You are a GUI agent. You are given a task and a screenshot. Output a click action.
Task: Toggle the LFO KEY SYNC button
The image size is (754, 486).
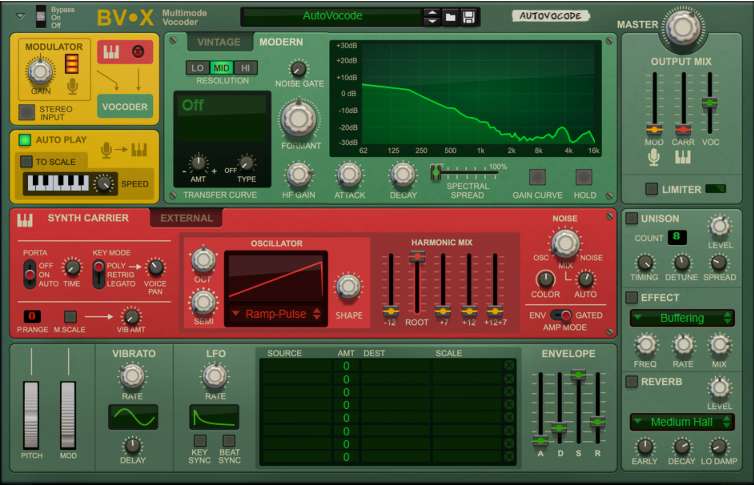point(200,440)
